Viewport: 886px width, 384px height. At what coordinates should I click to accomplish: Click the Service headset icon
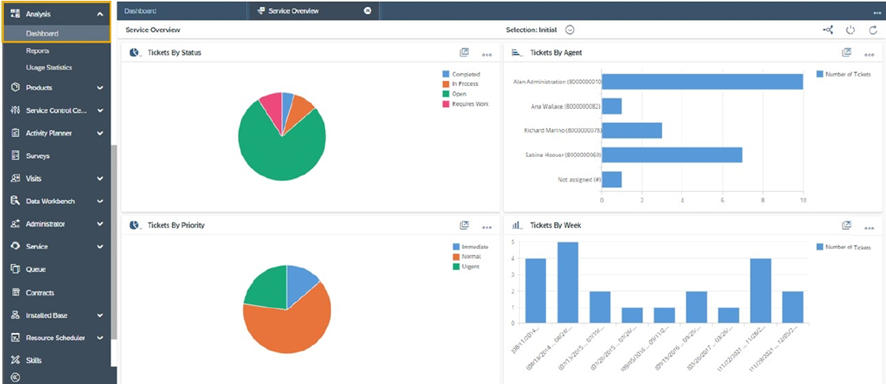point(16,247)
